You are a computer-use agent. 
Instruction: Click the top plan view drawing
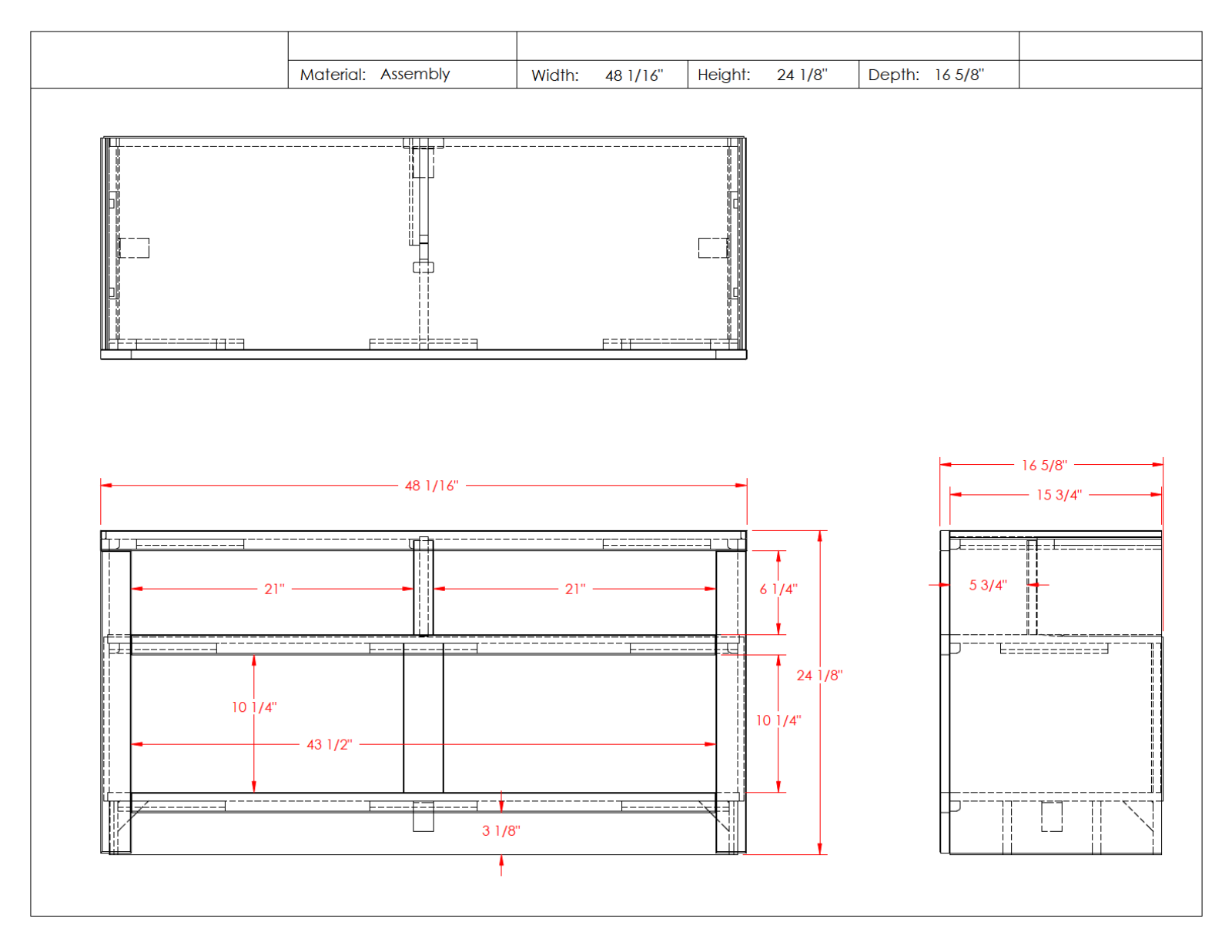point(423,248)
